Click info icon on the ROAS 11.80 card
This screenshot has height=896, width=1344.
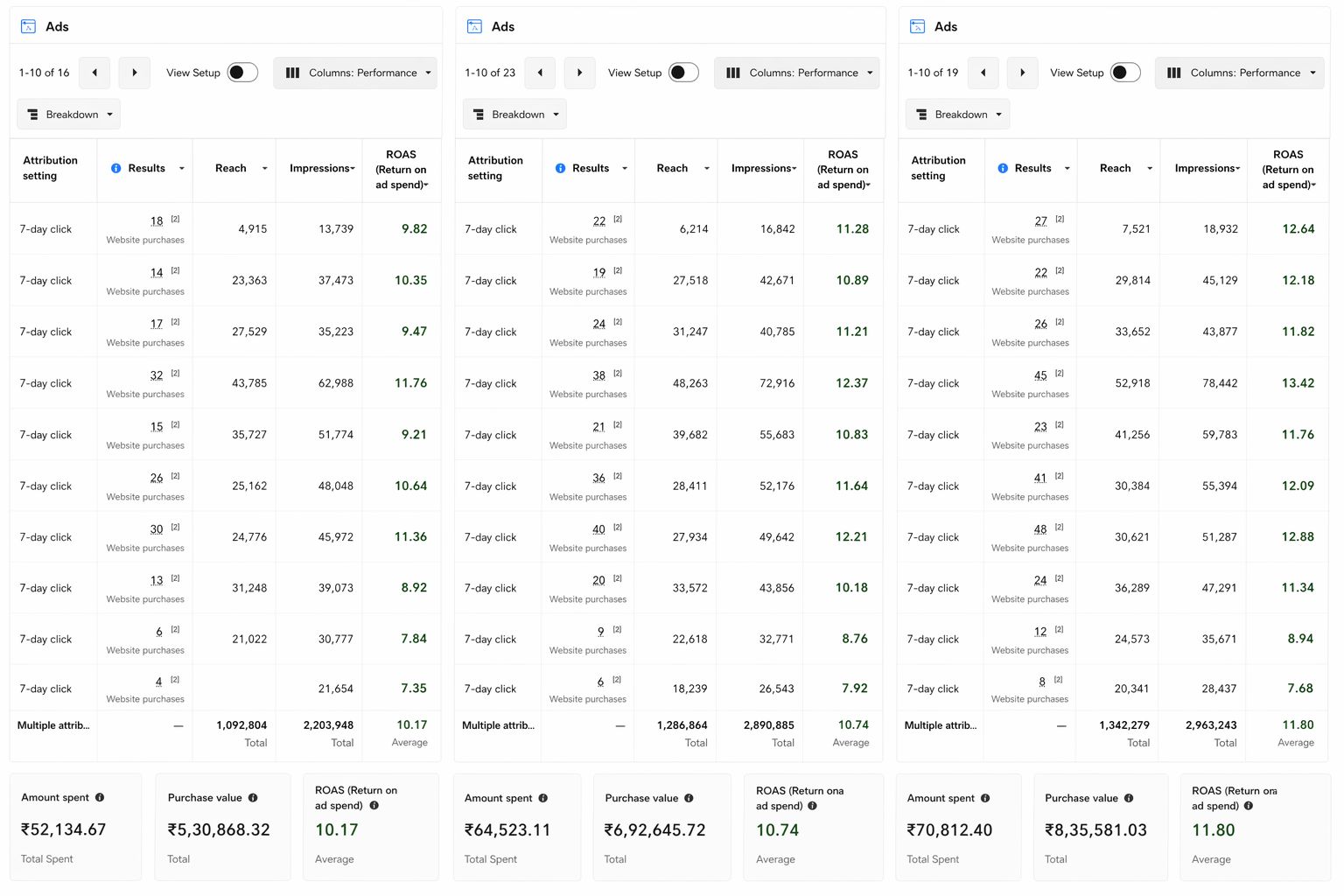click(1248, 806)
